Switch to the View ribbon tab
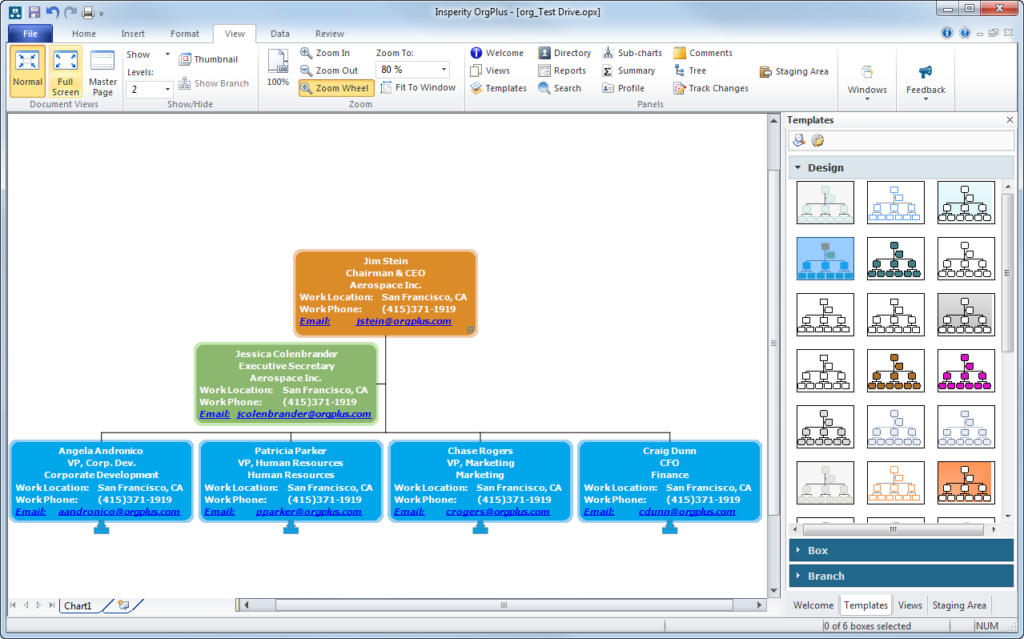The height and width of the screenshot is (639, 1024). (234, 33)
